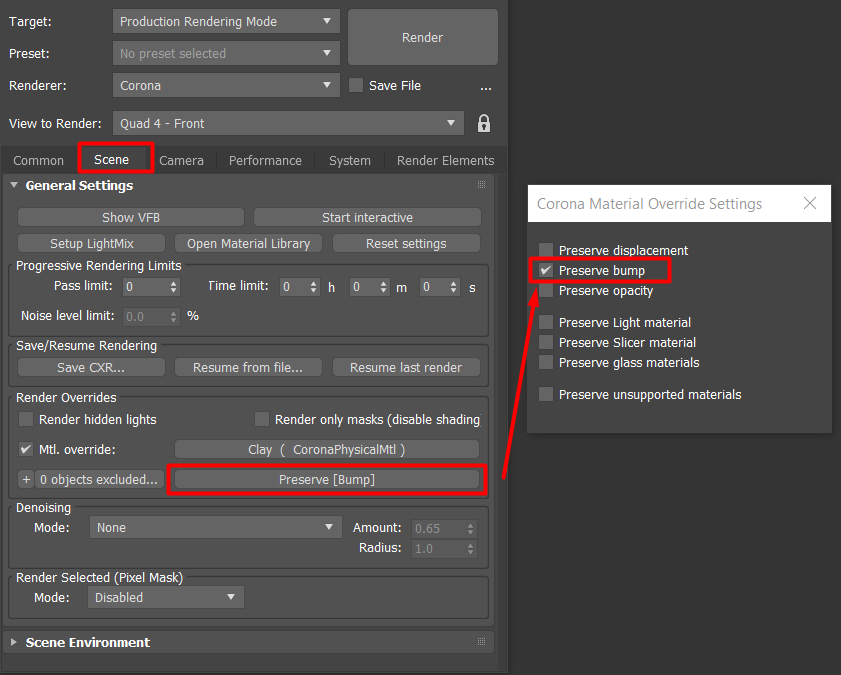
Task: Click the plus icon next to objects excluded
Action: click(26, 480)
